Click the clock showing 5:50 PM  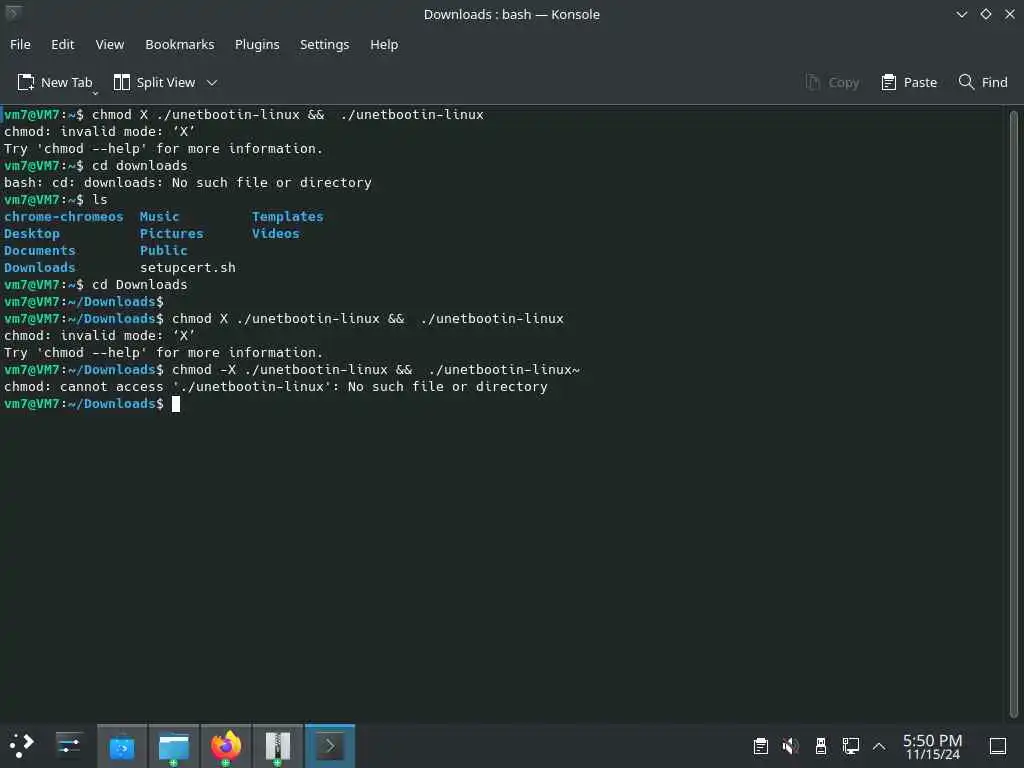[x=933, y=746]
